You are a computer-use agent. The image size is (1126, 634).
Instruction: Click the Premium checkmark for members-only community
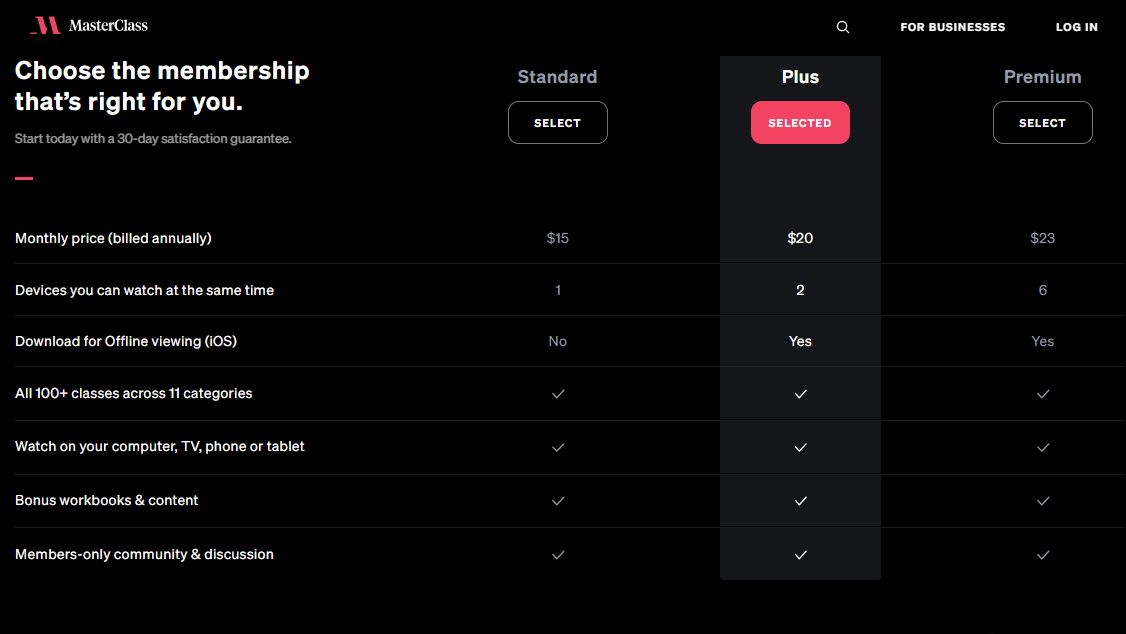pos(1042,555)
